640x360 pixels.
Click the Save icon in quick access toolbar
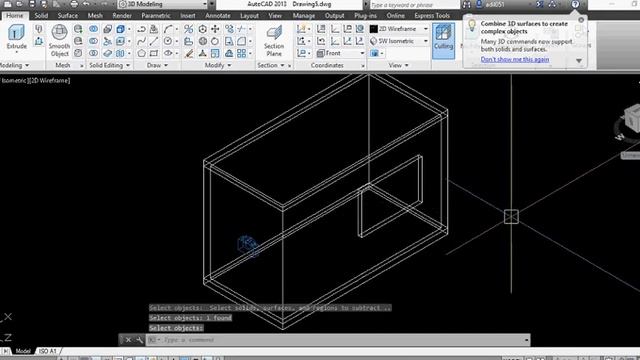[x=31, y=4]
